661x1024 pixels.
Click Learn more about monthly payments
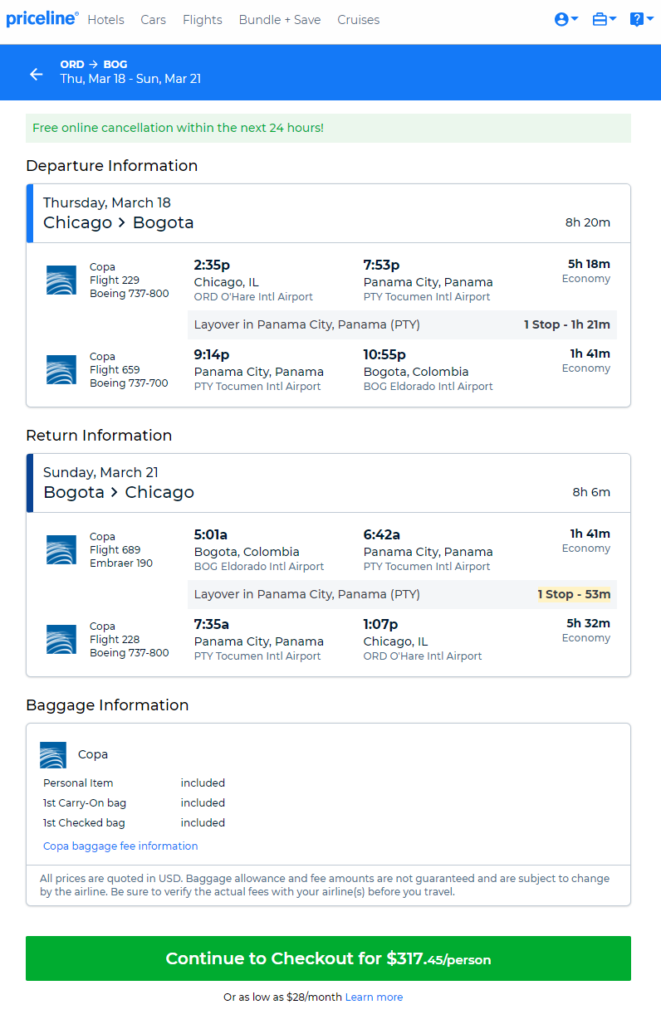tap(374, 997)
